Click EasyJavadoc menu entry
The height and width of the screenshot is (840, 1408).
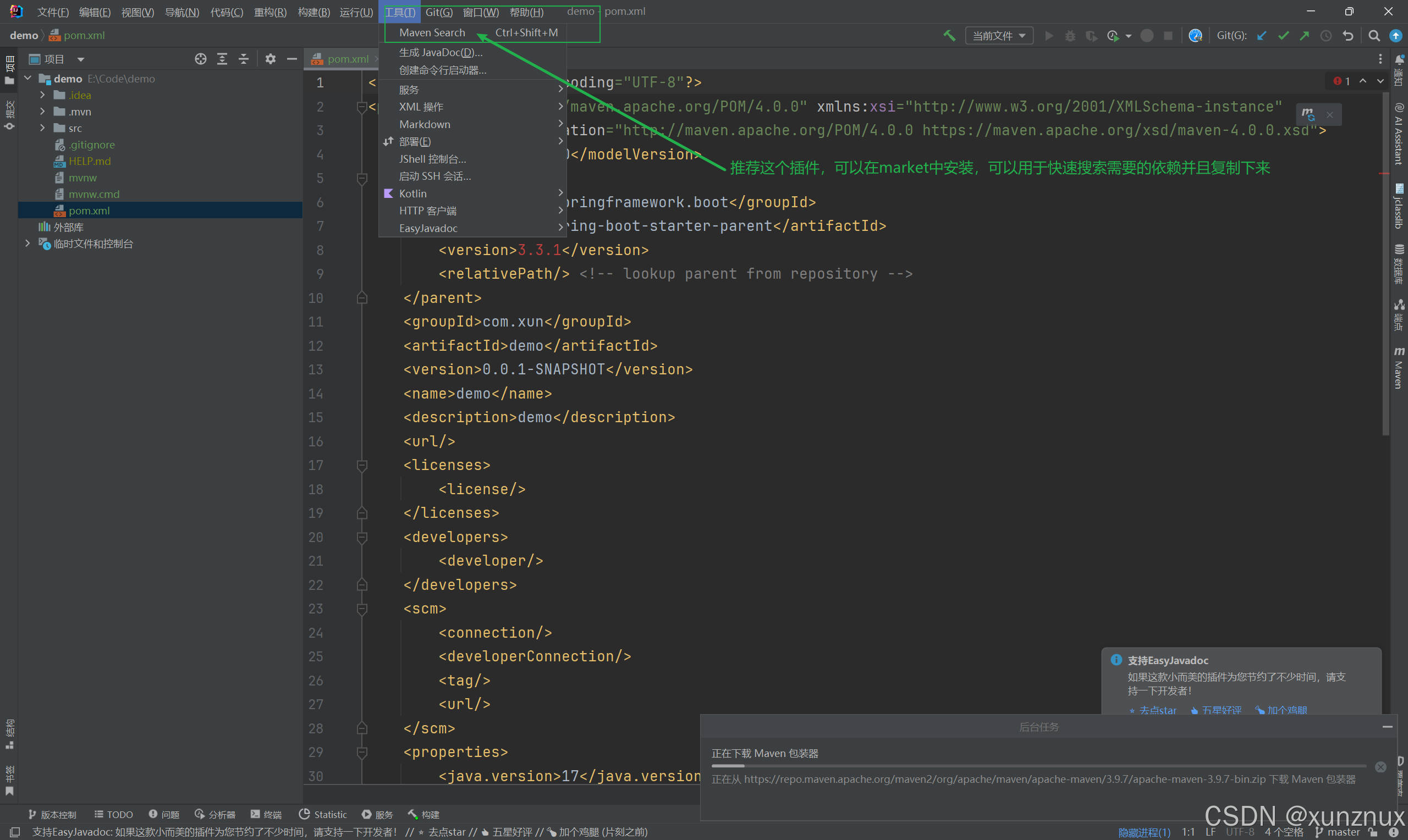tap(428, 228)
